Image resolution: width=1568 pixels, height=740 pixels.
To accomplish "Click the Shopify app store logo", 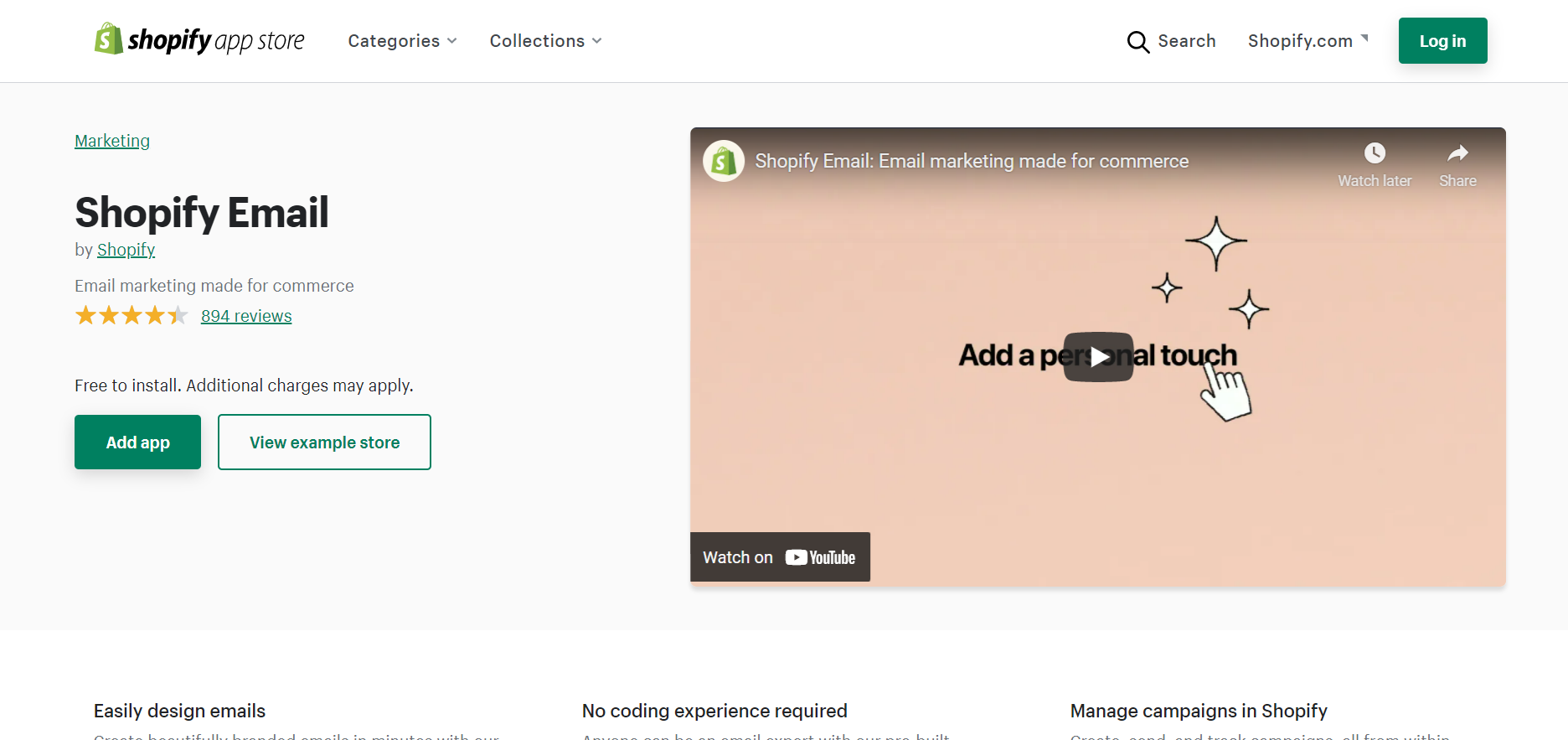I will tap(199, 40).
